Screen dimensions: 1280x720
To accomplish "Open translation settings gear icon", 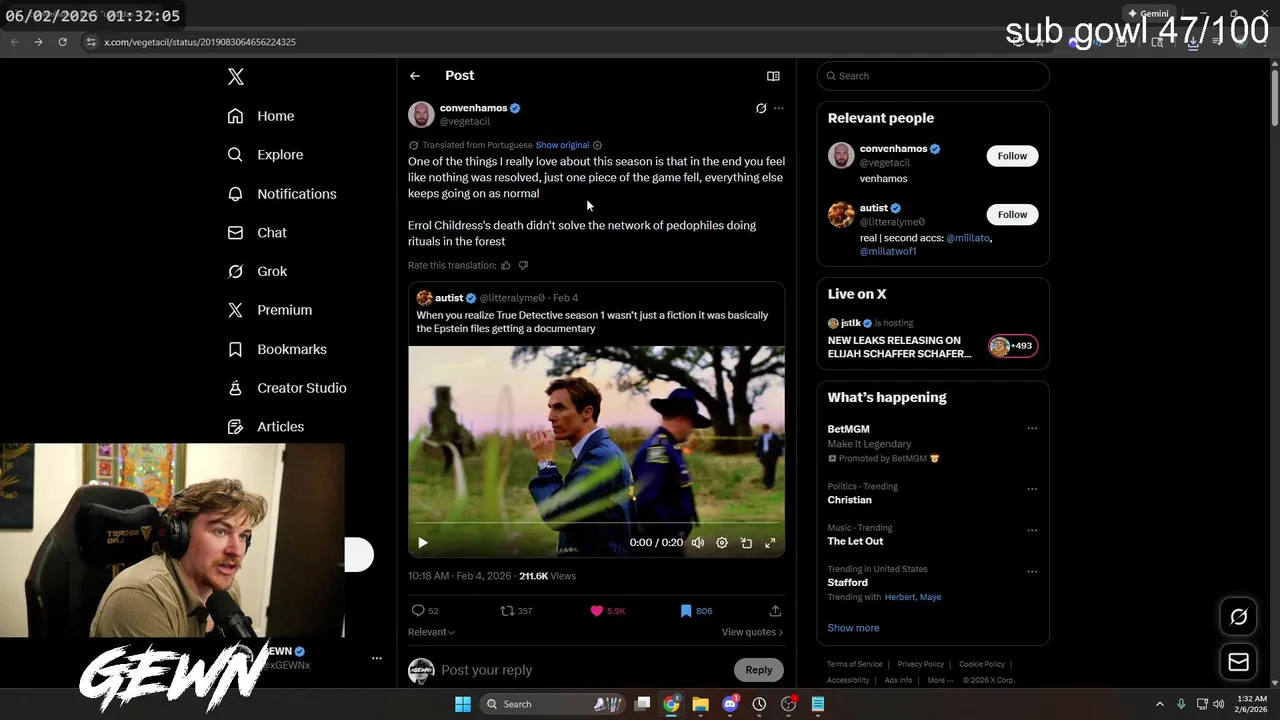I will [x=597, y=145].
